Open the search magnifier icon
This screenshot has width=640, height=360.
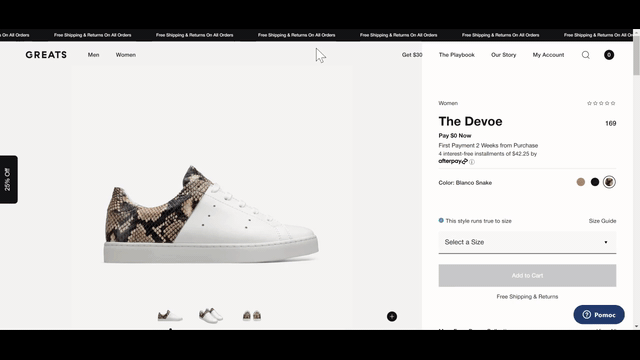coord(586,55)
